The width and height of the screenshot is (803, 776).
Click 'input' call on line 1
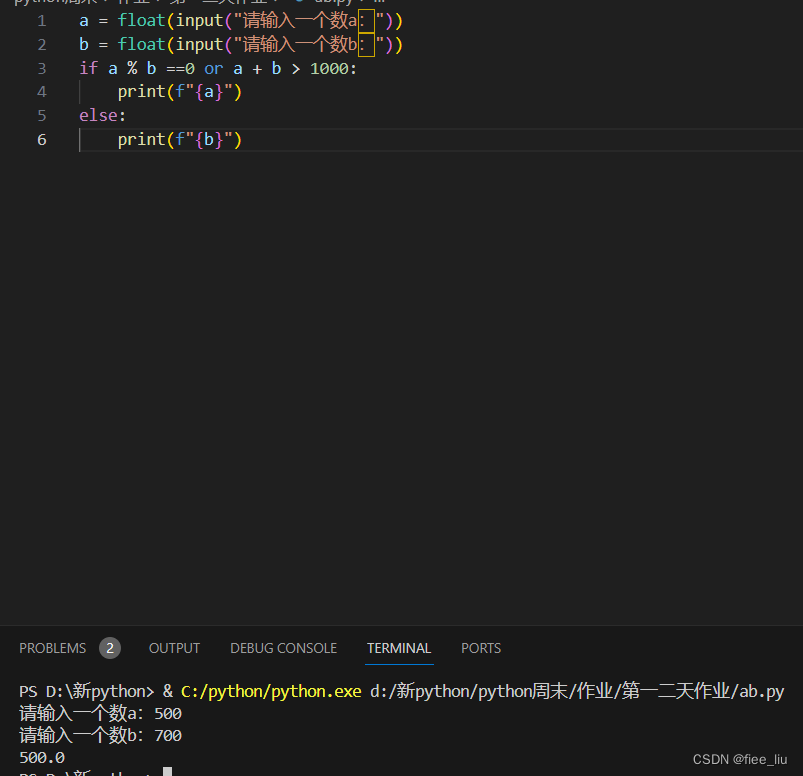200,21
